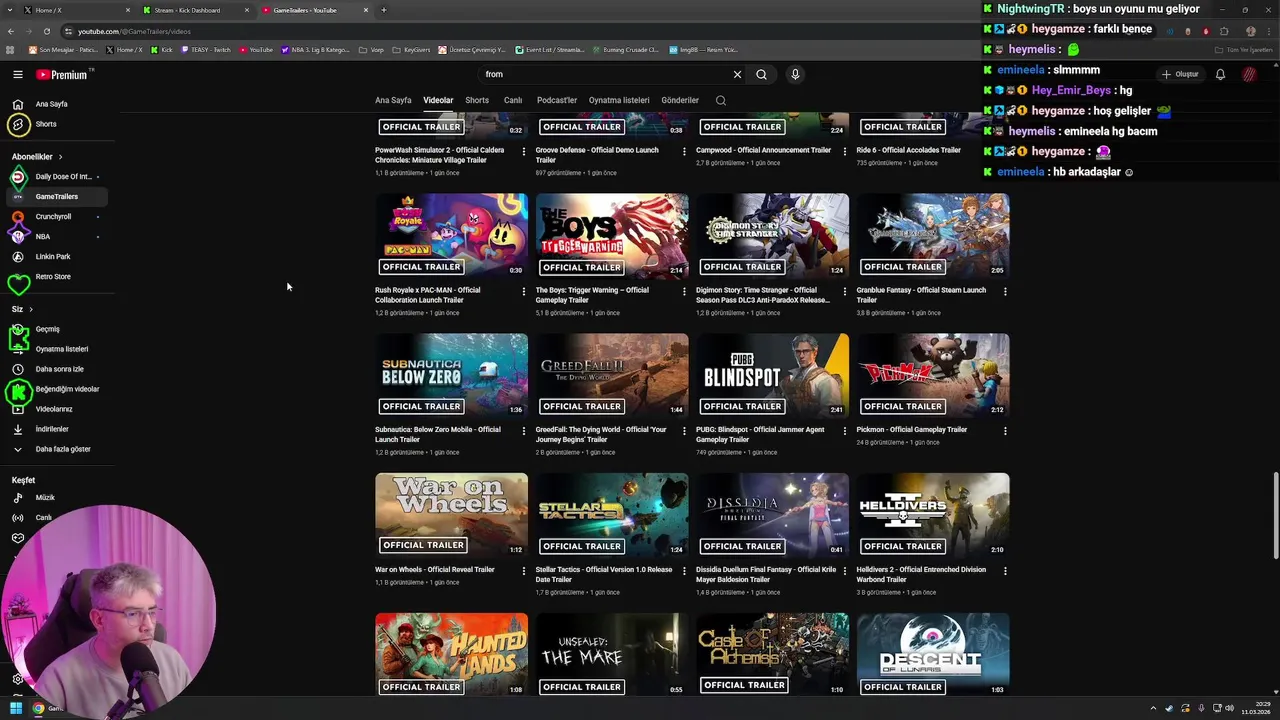Open Windows Start menu
Image resolution: width=1280 pixels, height=720 pixels.
16,708
